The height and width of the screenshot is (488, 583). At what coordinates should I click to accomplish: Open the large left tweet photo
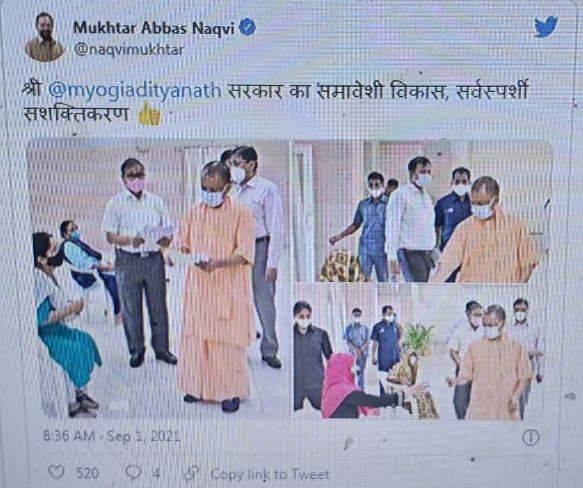(x=158, y=279)
